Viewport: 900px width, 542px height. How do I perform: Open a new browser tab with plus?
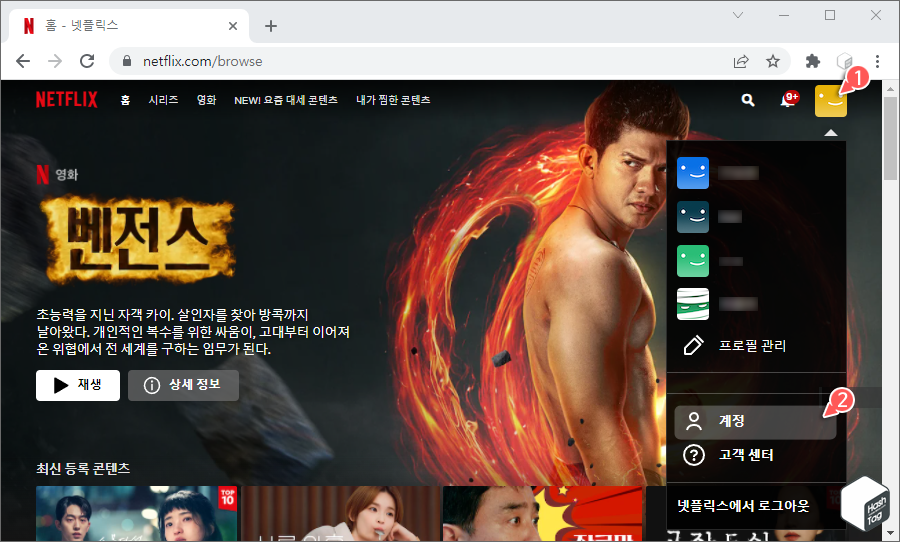point(271,26)
